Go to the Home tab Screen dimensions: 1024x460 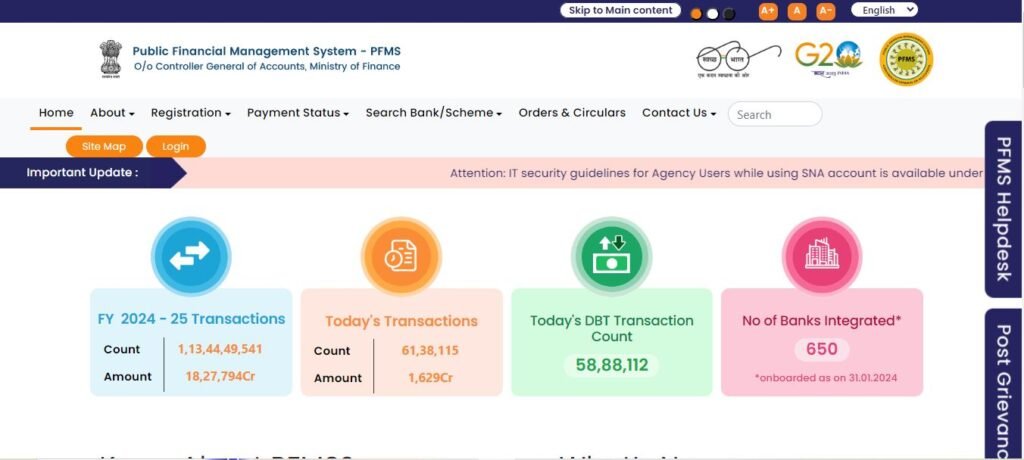tap(56, 112)
